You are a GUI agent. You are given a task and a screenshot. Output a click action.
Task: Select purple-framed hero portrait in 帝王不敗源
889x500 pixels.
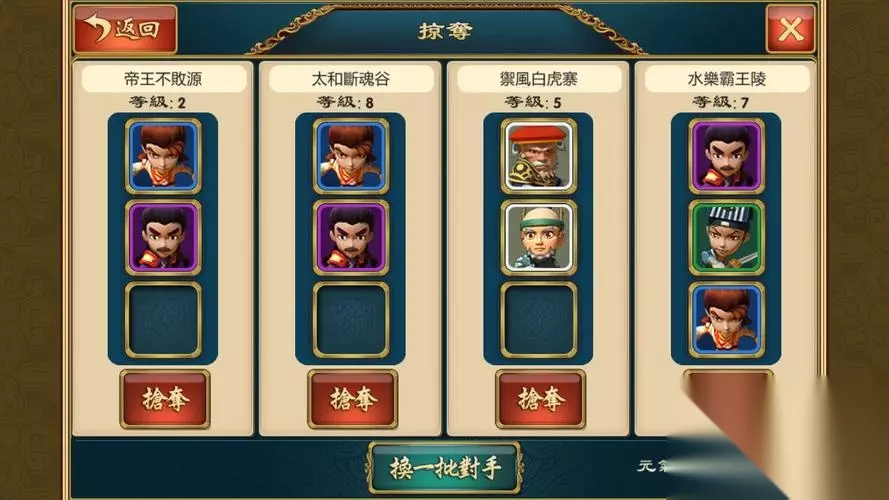click(x=163, y=238)
